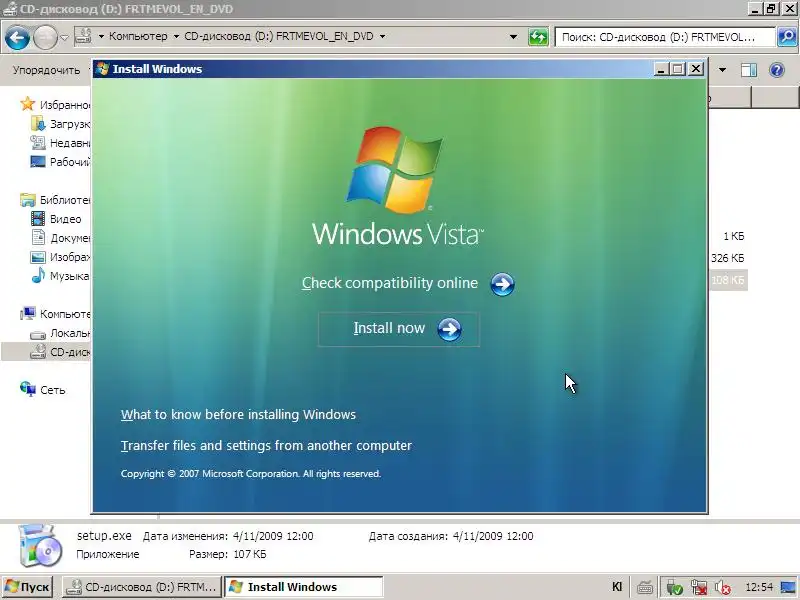Select Избранное in the navigation pane
Viewport: 800px width, 600px height.
(x=65, y=105)
